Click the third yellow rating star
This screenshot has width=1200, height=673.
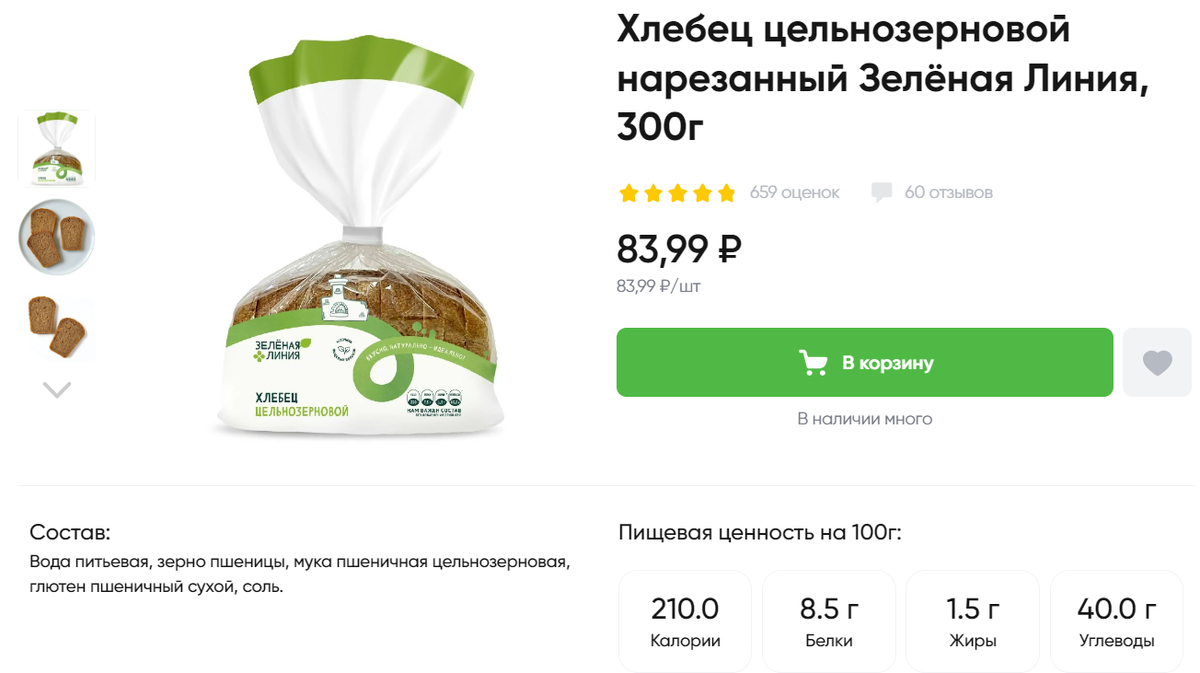pyautogui.click(x=677, y=193)
